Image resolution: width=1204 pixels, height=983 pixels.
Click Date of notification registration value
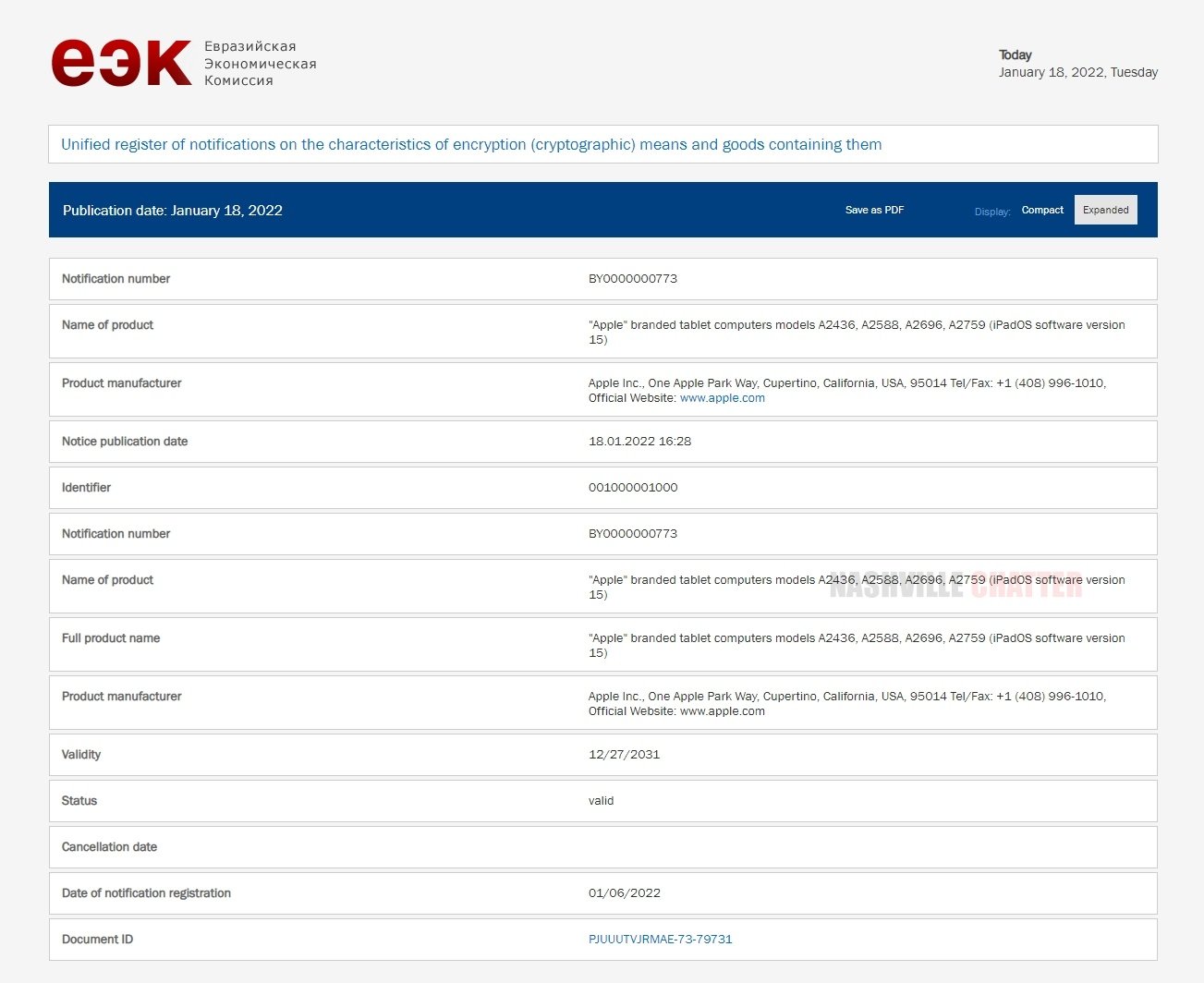click(625, 893)
